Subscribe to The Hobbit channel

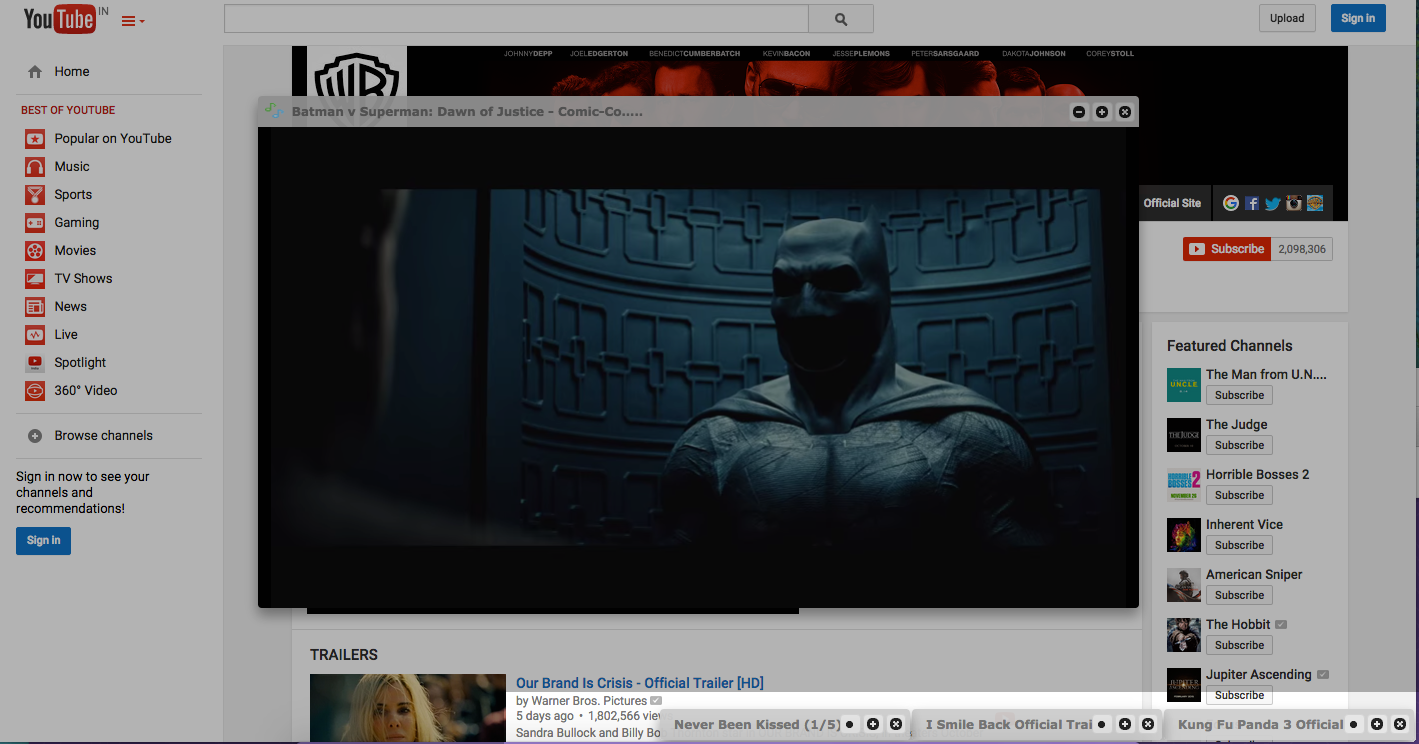(x=1239, y=645)
